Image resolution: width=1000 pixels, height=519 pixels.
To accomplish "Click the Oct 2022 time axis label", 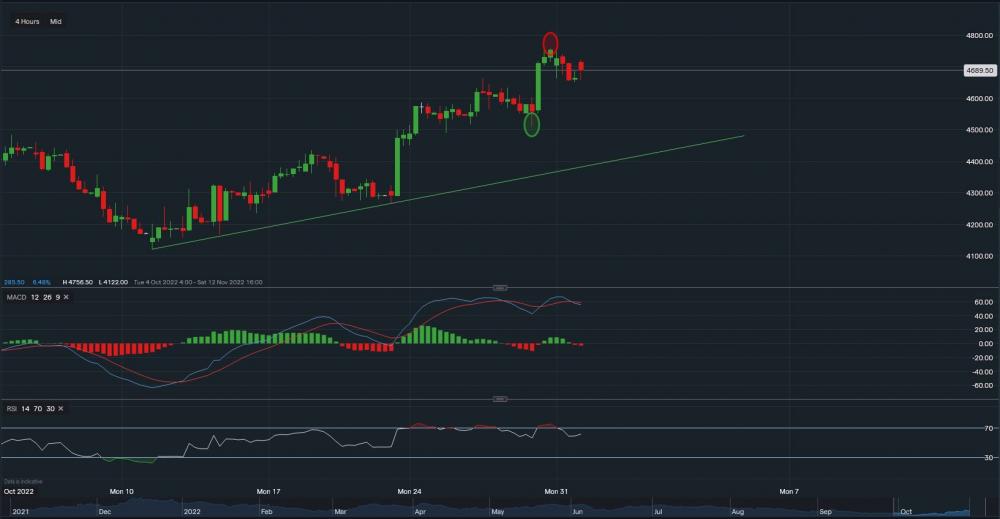I will coord(18,492).
